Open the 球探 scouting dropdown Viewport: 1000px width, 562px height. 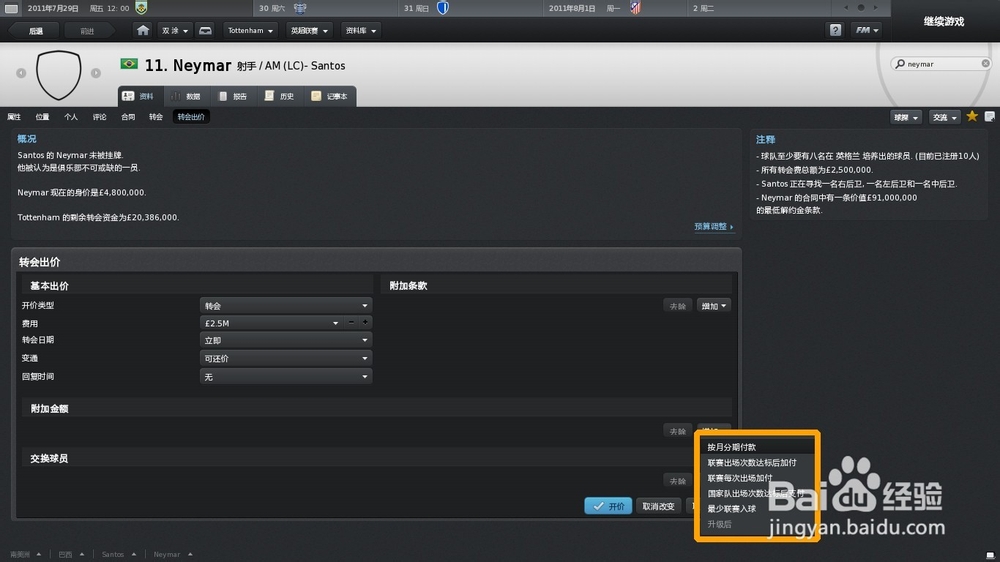coord(906,117)
